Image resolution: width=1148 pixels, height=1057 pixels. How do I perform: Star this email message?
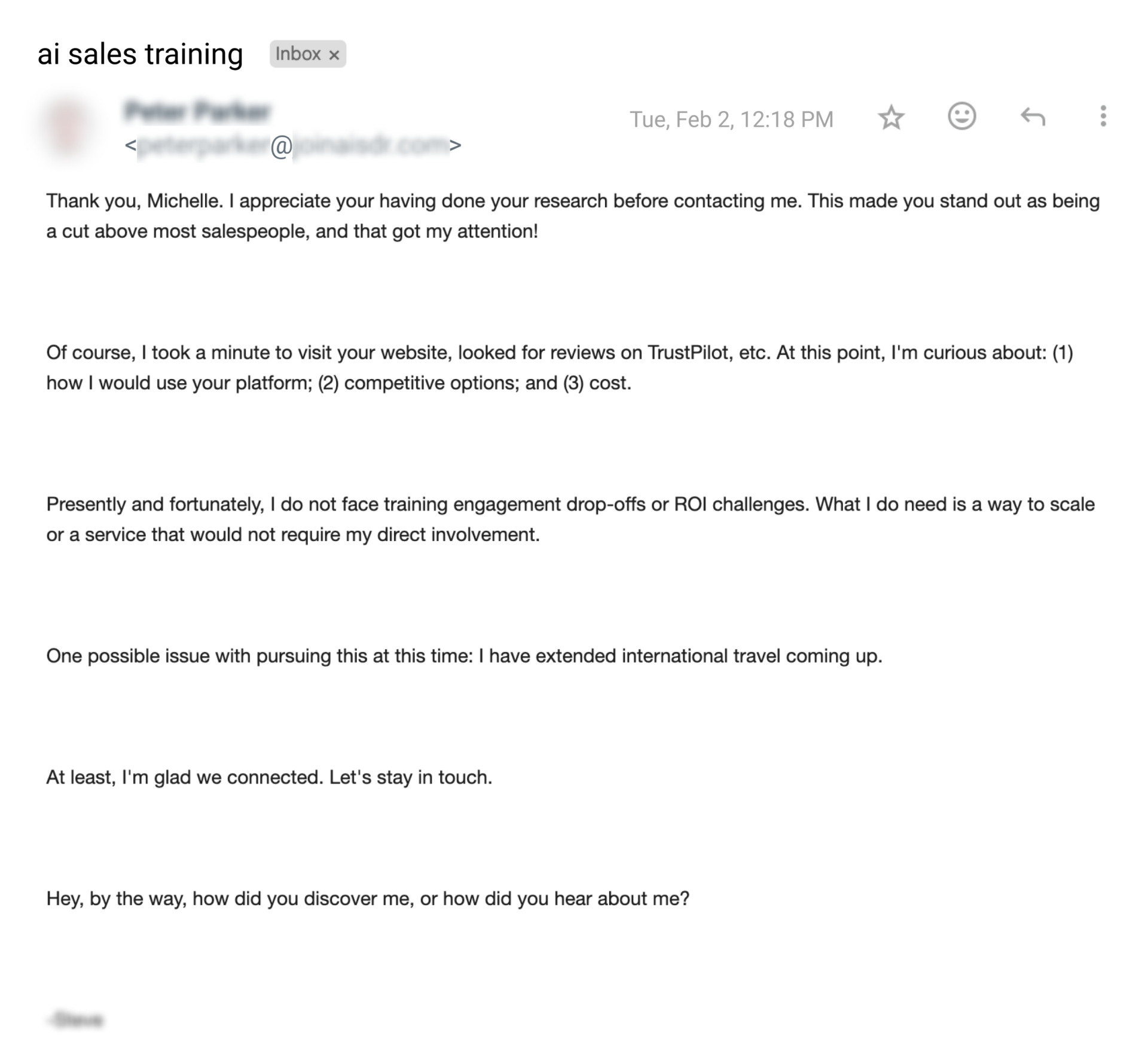[x=891, y=117]
